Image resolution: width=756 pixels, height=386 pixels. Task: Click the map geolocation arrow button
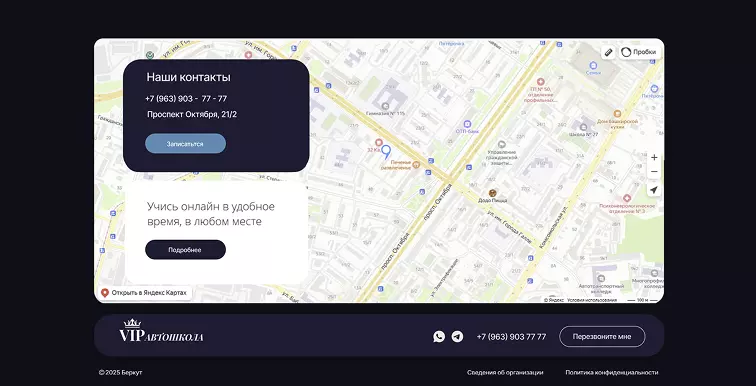click(654, 190)
